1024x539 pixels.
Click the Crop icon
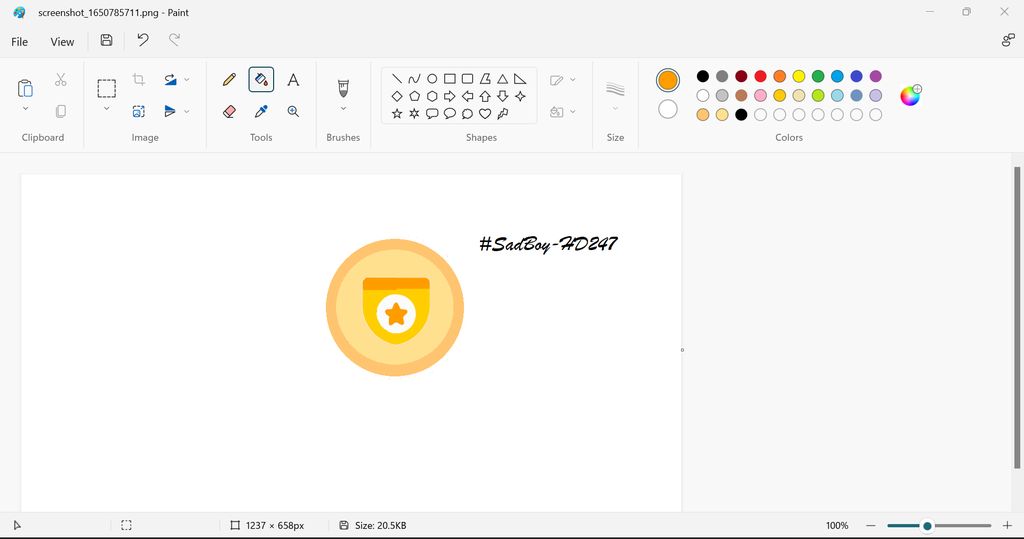pos(138,80)
